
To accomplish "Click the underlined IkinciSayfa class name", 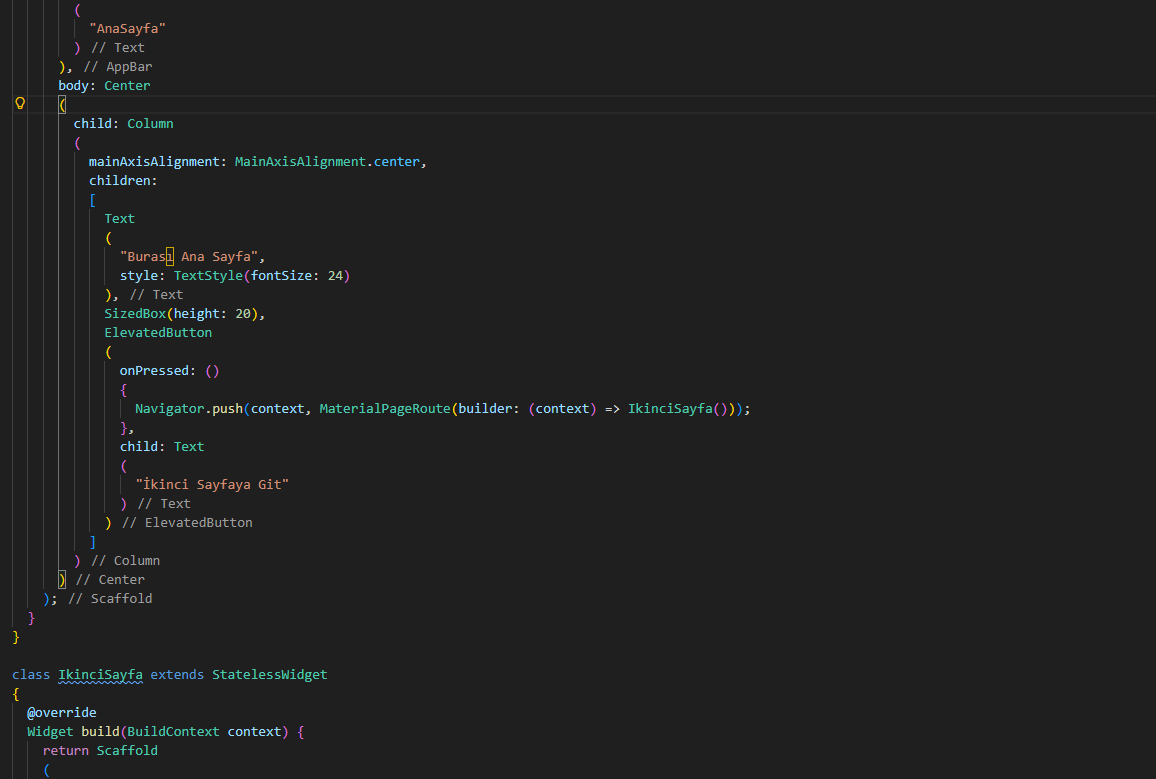I will 100,675.
